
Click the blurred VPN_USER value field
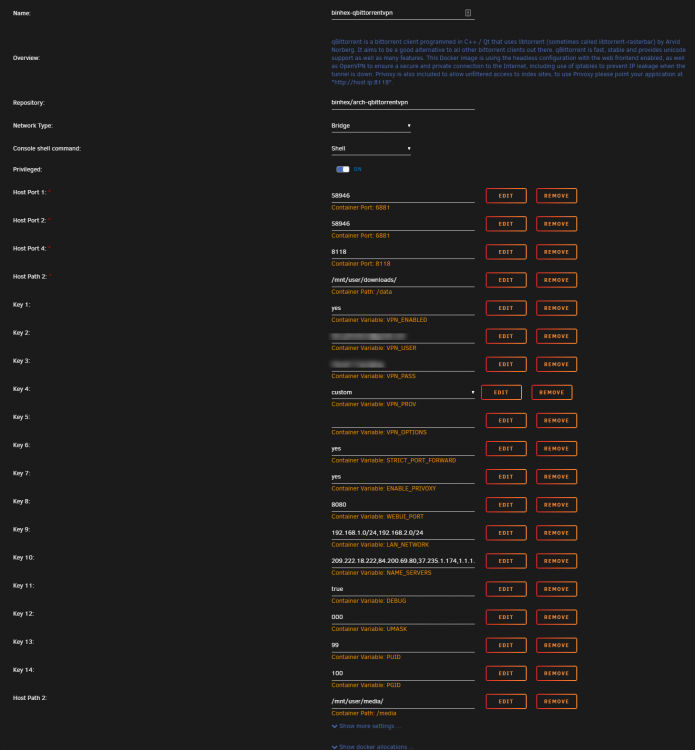403,336
